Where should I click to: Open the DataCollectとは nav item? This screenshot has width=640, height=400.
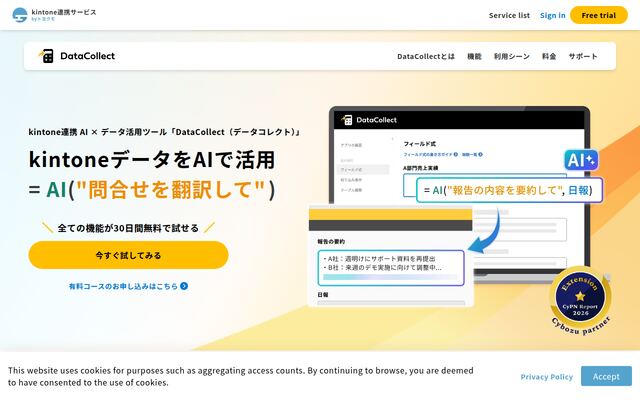coord(426,56)
